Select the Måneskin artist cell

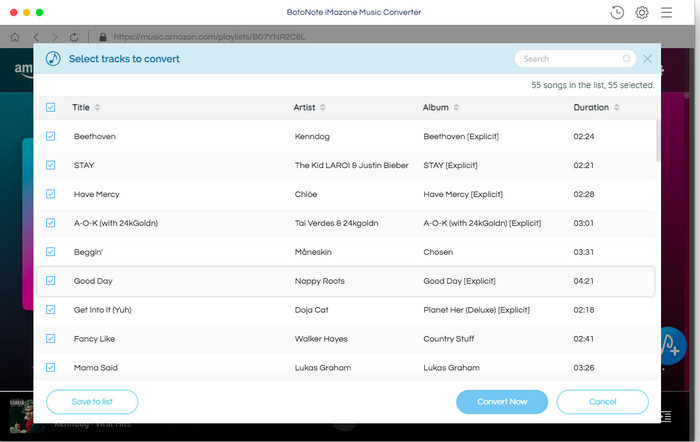tap(313, 252)
